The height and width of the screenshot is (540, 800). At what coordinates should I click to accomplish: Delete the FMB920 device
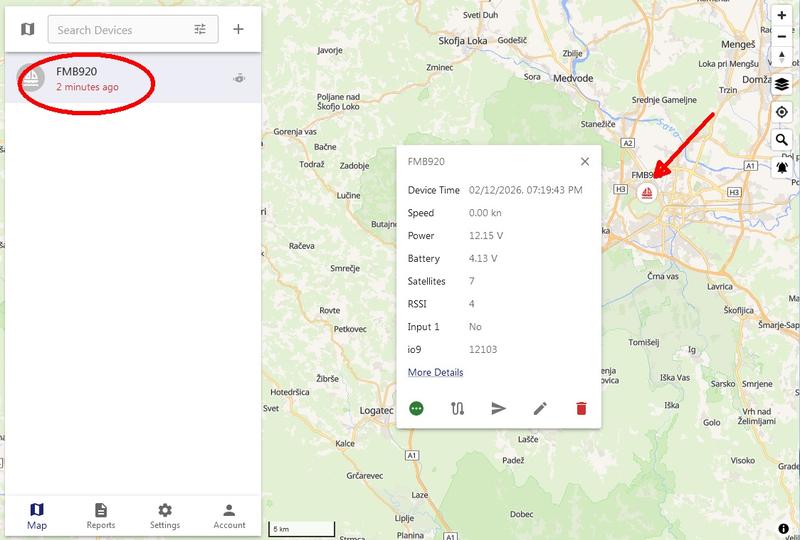click(581, 408)
